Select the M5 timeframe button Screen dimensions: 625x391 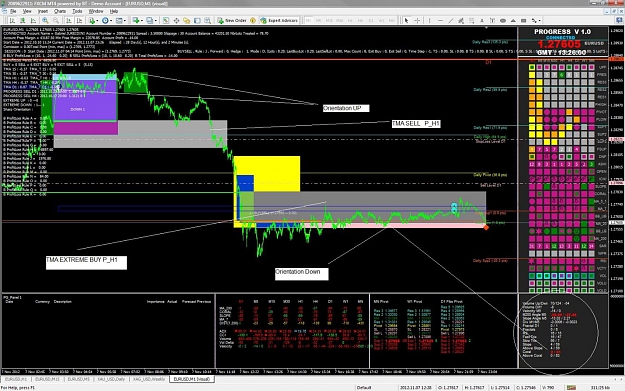pyautogui.click(x=318, y=20)
